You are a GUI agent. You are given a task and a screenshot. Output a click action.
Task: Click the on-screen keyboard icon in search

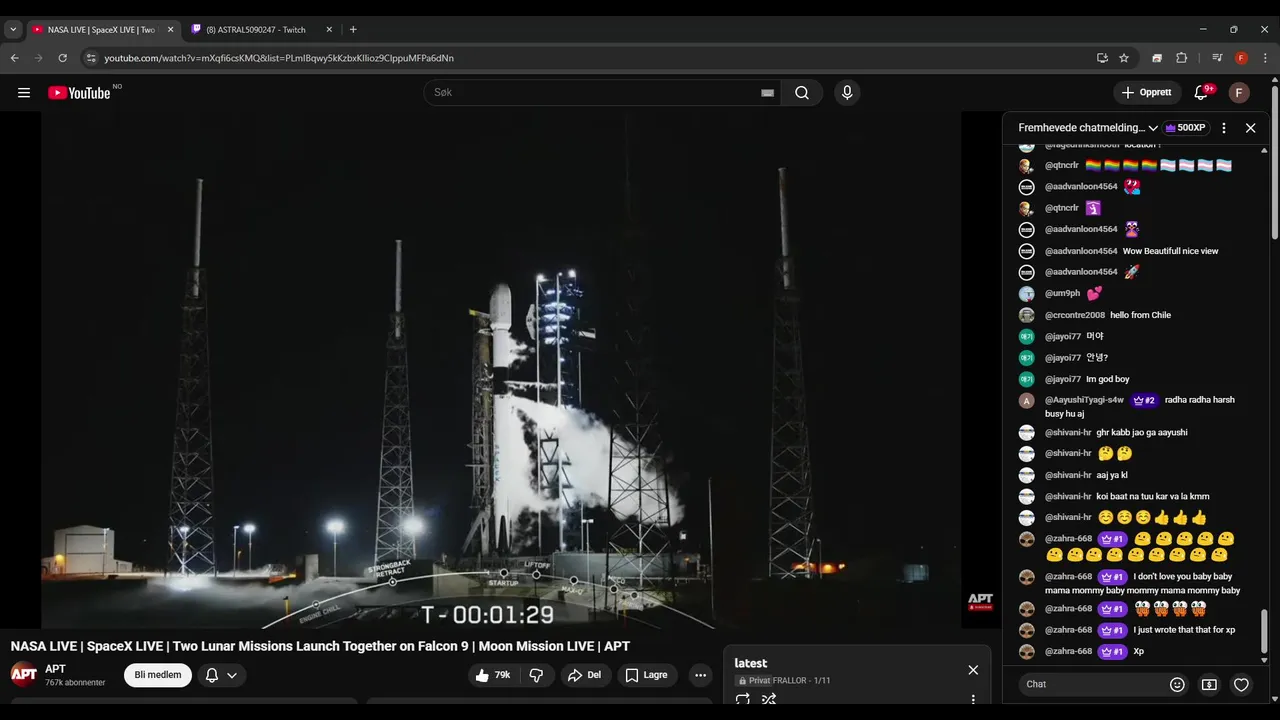tap(767, 93)
